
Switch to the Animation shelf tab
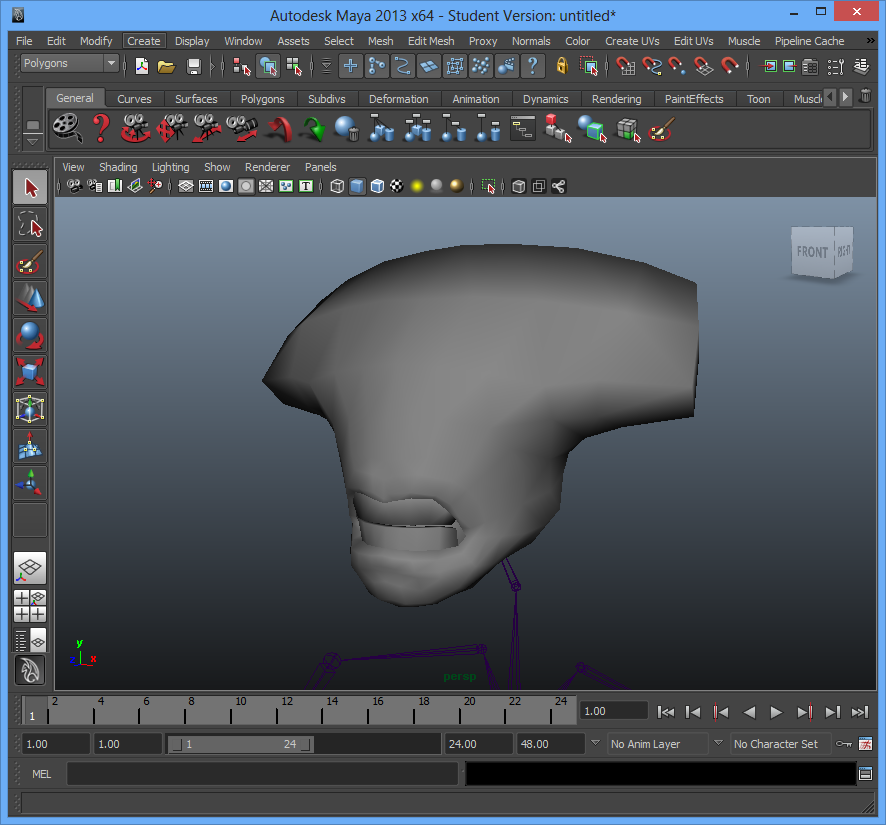[x=475, y=99]
